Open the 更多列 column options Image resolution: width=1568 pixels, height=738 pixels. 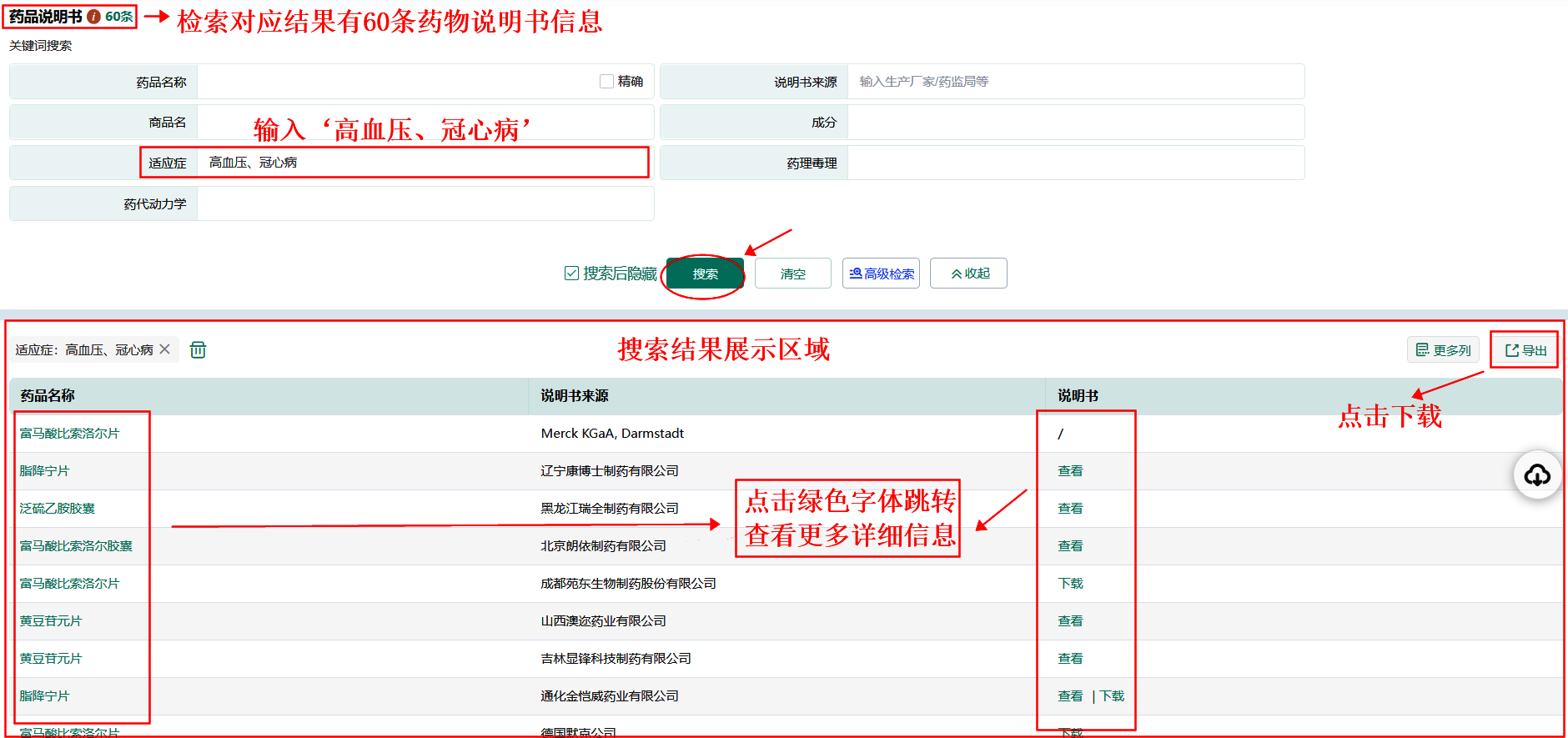tap(1443, 350)
